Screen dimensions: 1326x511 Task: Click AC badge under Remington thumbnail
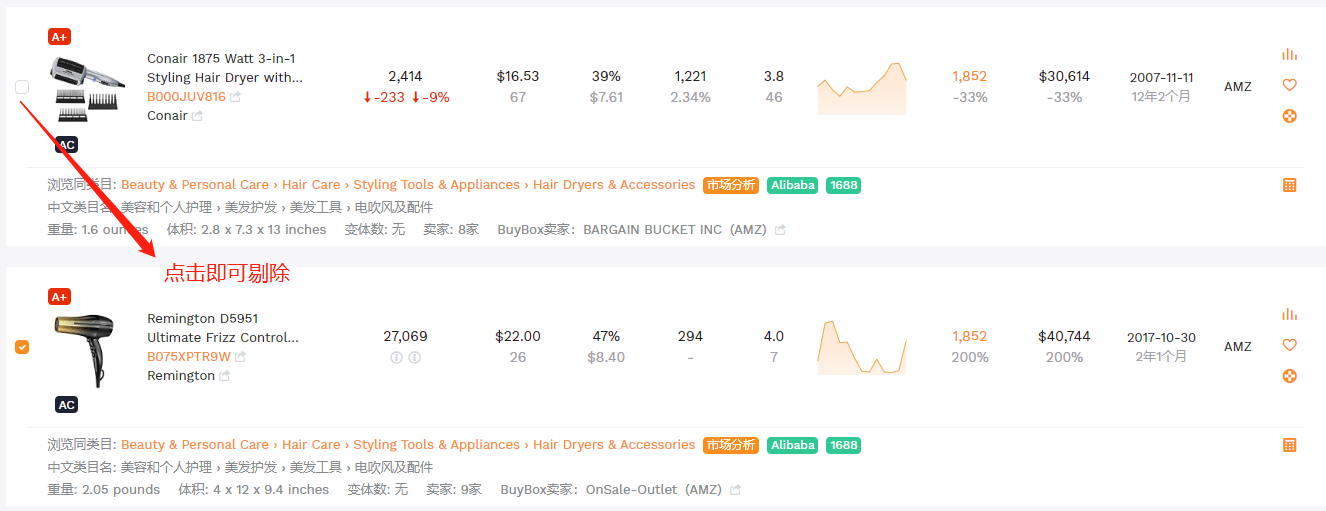(x=66, y=405)
